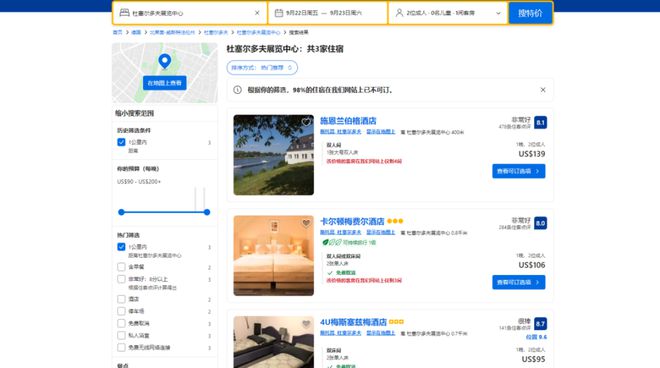Image resolution: width=660 pixels, height=368 pixels.
Task: Click the district link under 施恩兰伯格酒店
Action: point(341,132)
